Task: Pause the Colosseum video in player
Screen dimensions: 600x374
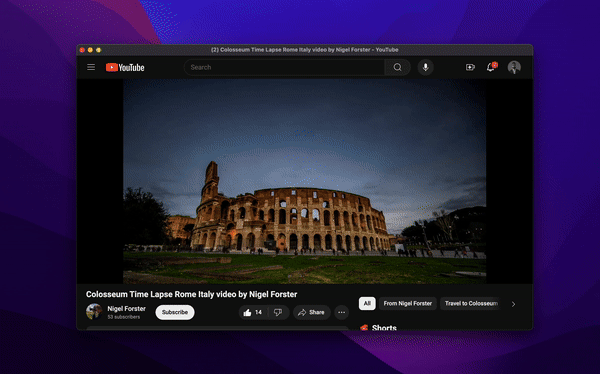Action: 305,181
